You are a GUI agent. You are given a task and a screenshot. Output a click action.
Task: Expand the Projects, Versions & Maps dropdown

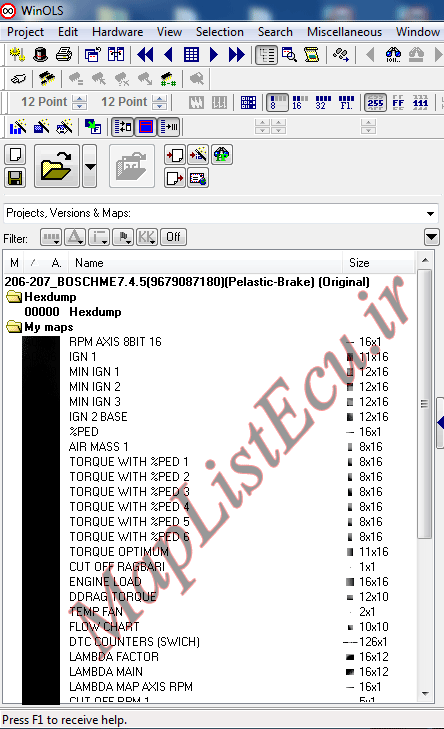431,213
